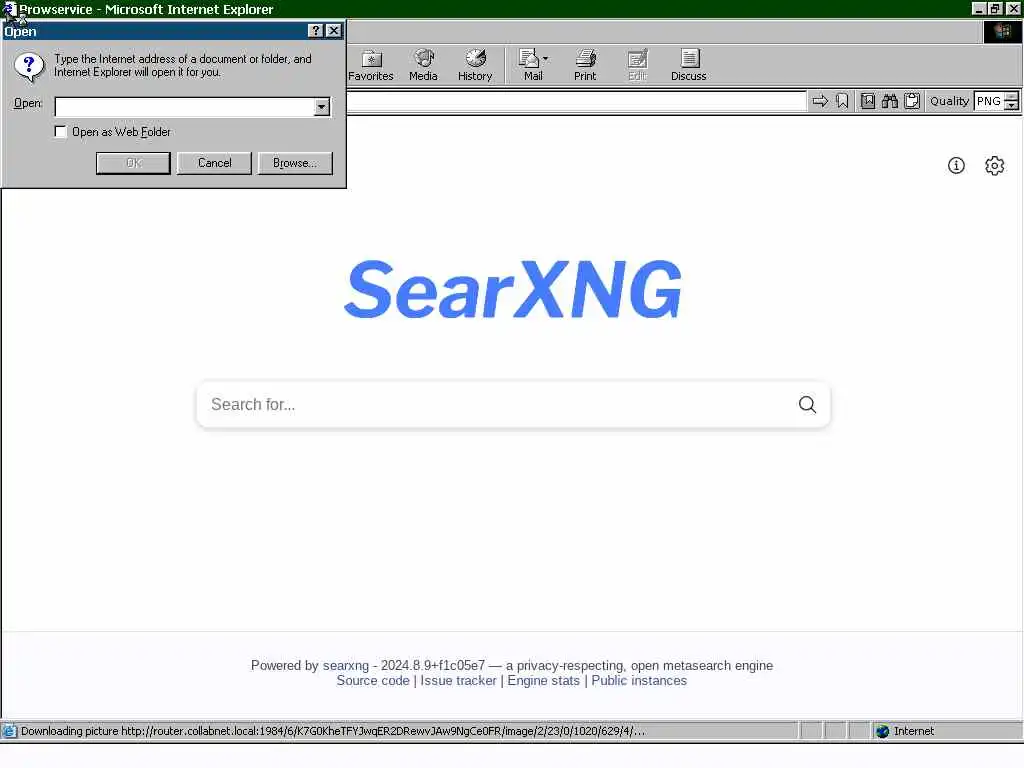Open the Source code link
Viewport: 1024px width, 768px height.
(373, 680)
